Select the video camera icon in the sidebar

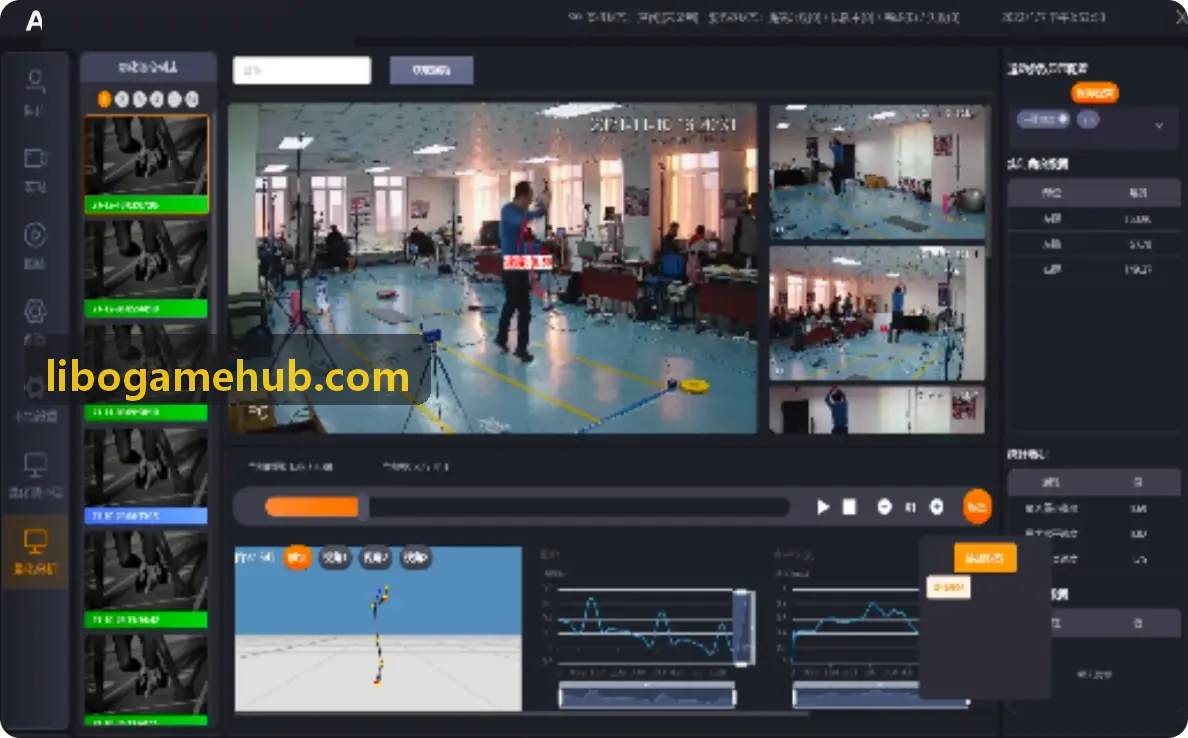click(35, 158)
